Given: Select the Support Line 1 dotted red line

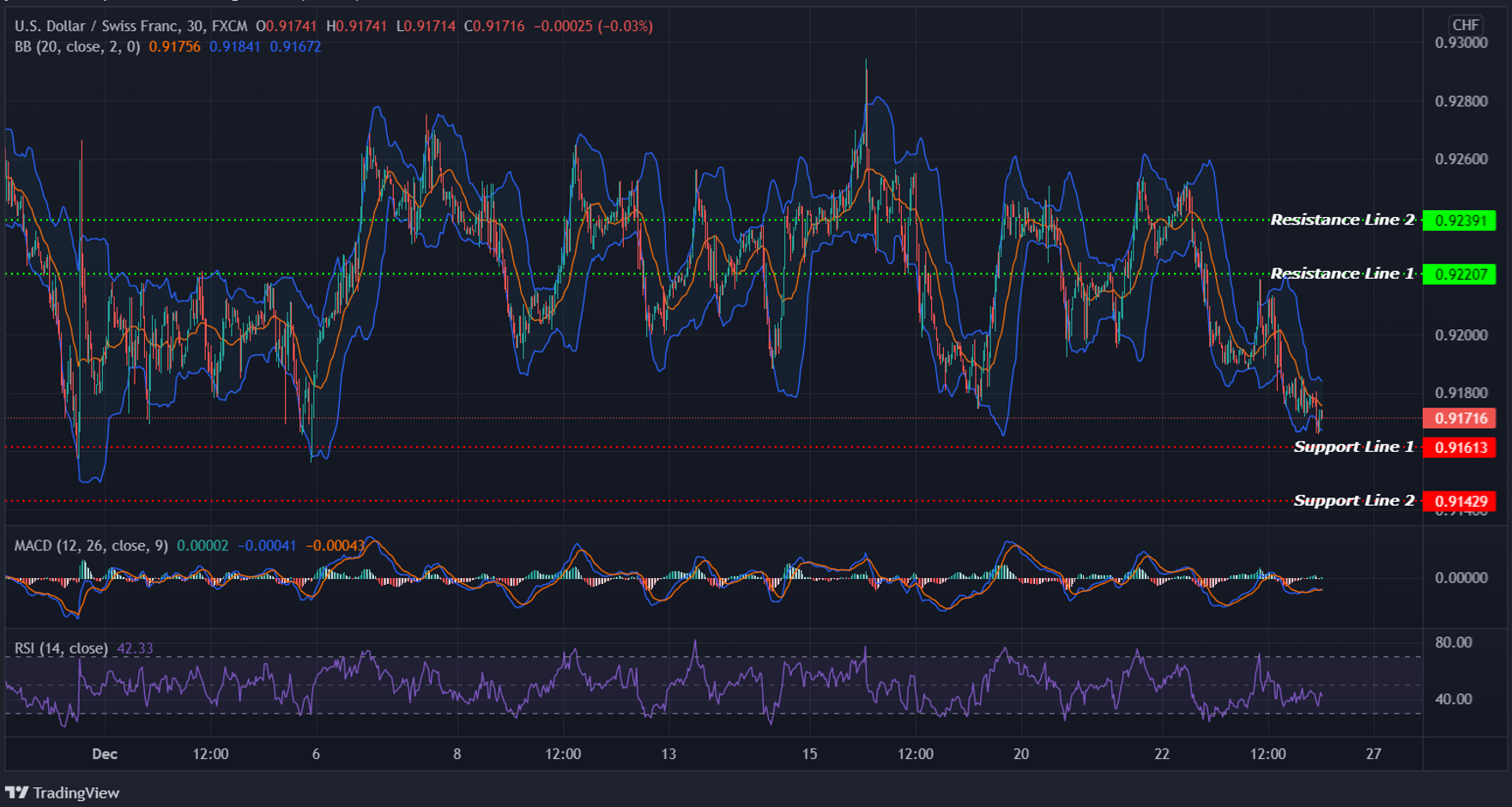Looking at the screenshot, I should point(601,447).
